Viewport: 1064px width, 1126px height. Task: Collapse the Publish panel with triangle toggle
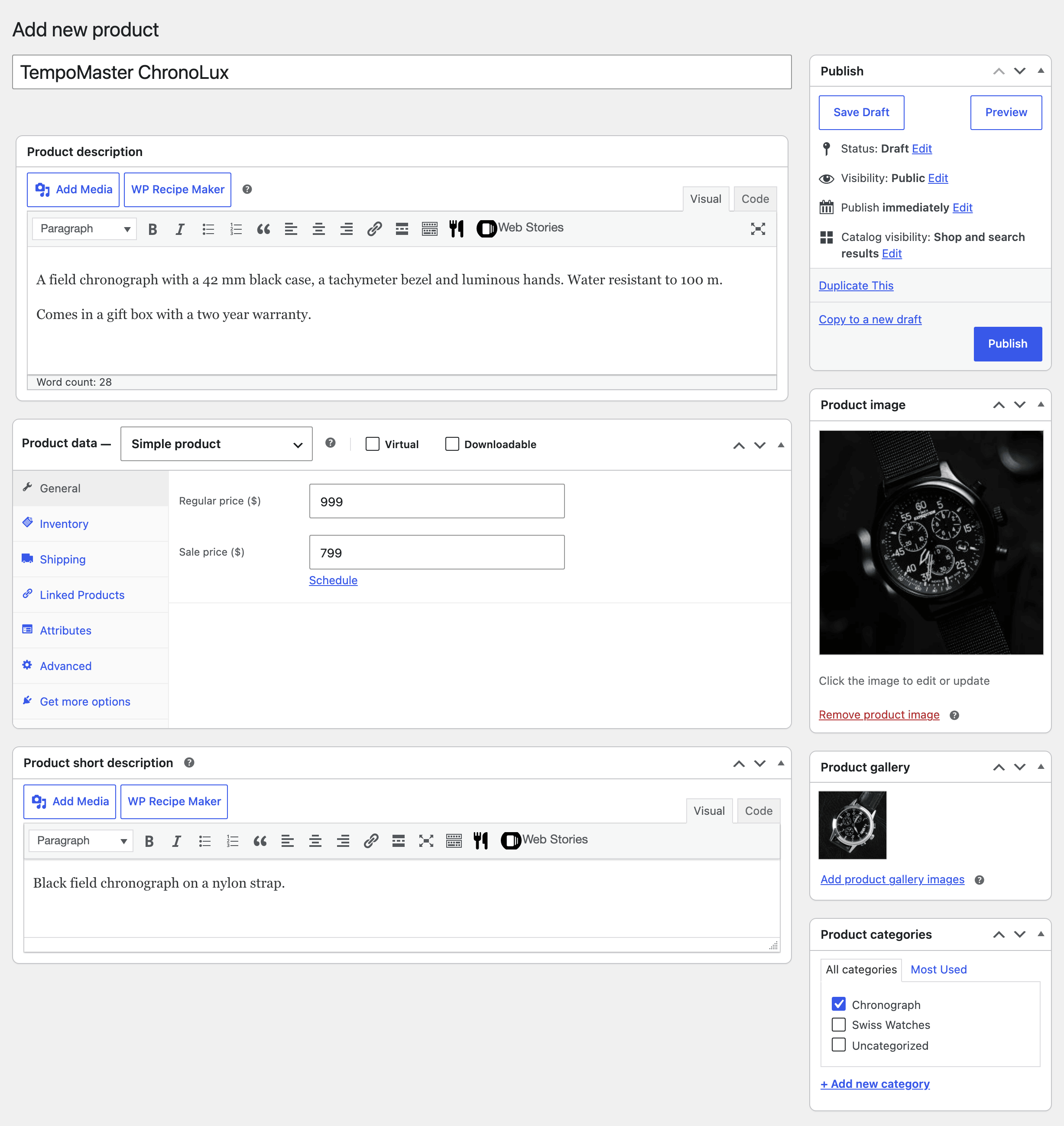coord(1041,71)
